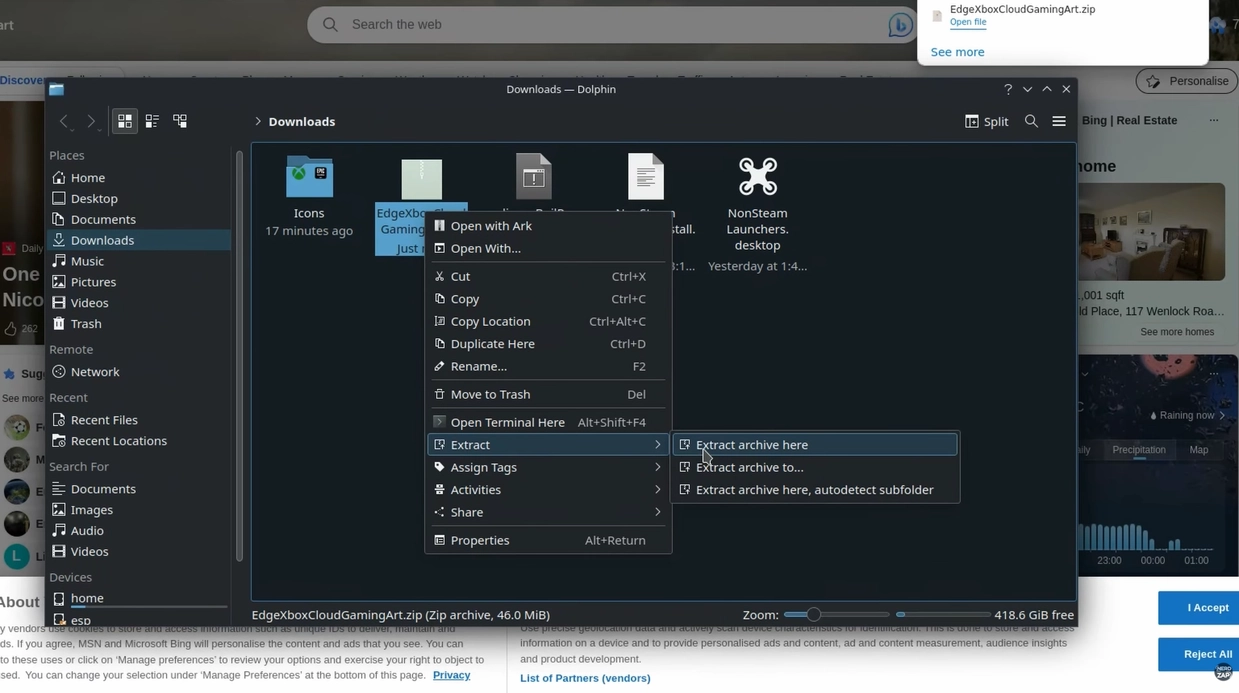Open the search icon in Dolphin toolbar
This screenshot has height=693, width=1239.
coord(1031,121)
